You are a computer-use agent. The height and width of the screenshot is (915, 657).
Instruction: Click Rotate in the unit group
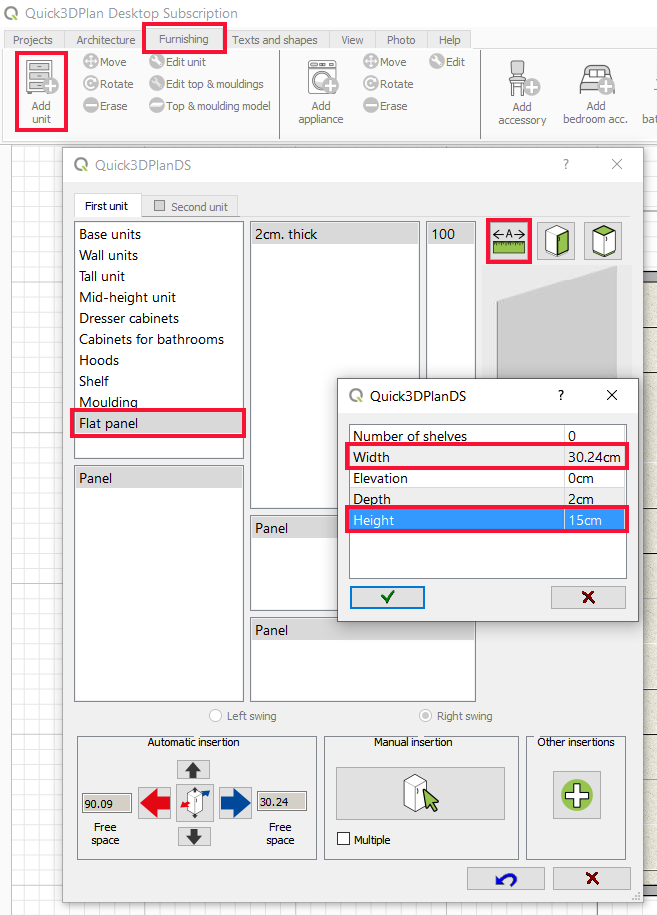(x=109, y=84)
